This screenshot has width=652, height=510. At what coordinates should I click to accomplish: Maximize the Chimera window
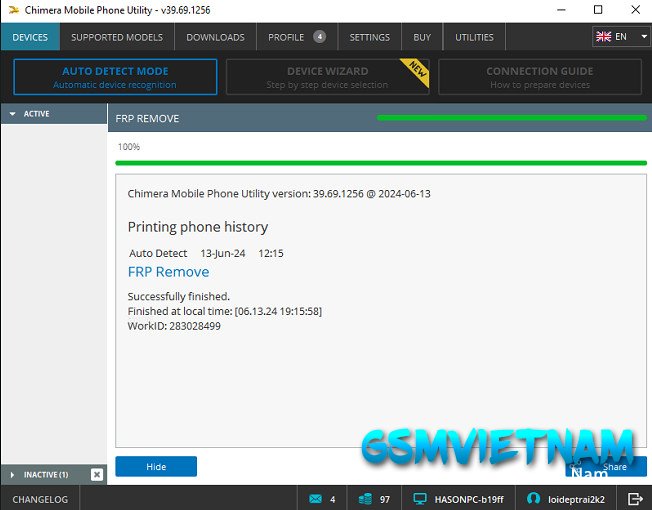[598, 10]
